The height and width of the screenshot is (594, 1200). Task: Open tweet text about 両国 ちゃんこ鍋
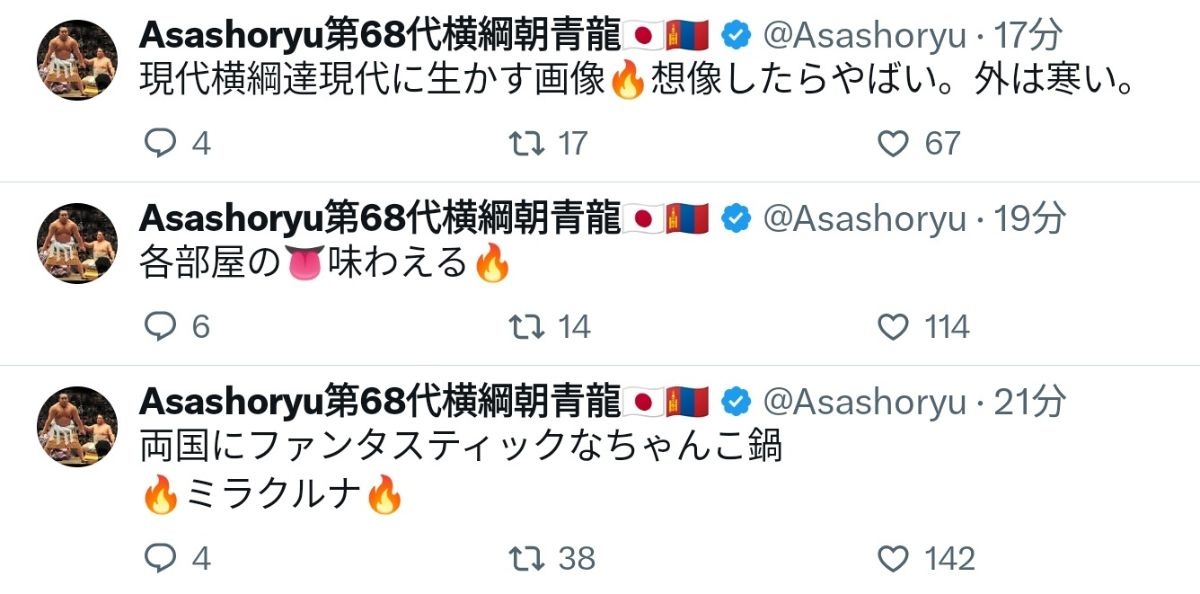click(x=460, y=447)
